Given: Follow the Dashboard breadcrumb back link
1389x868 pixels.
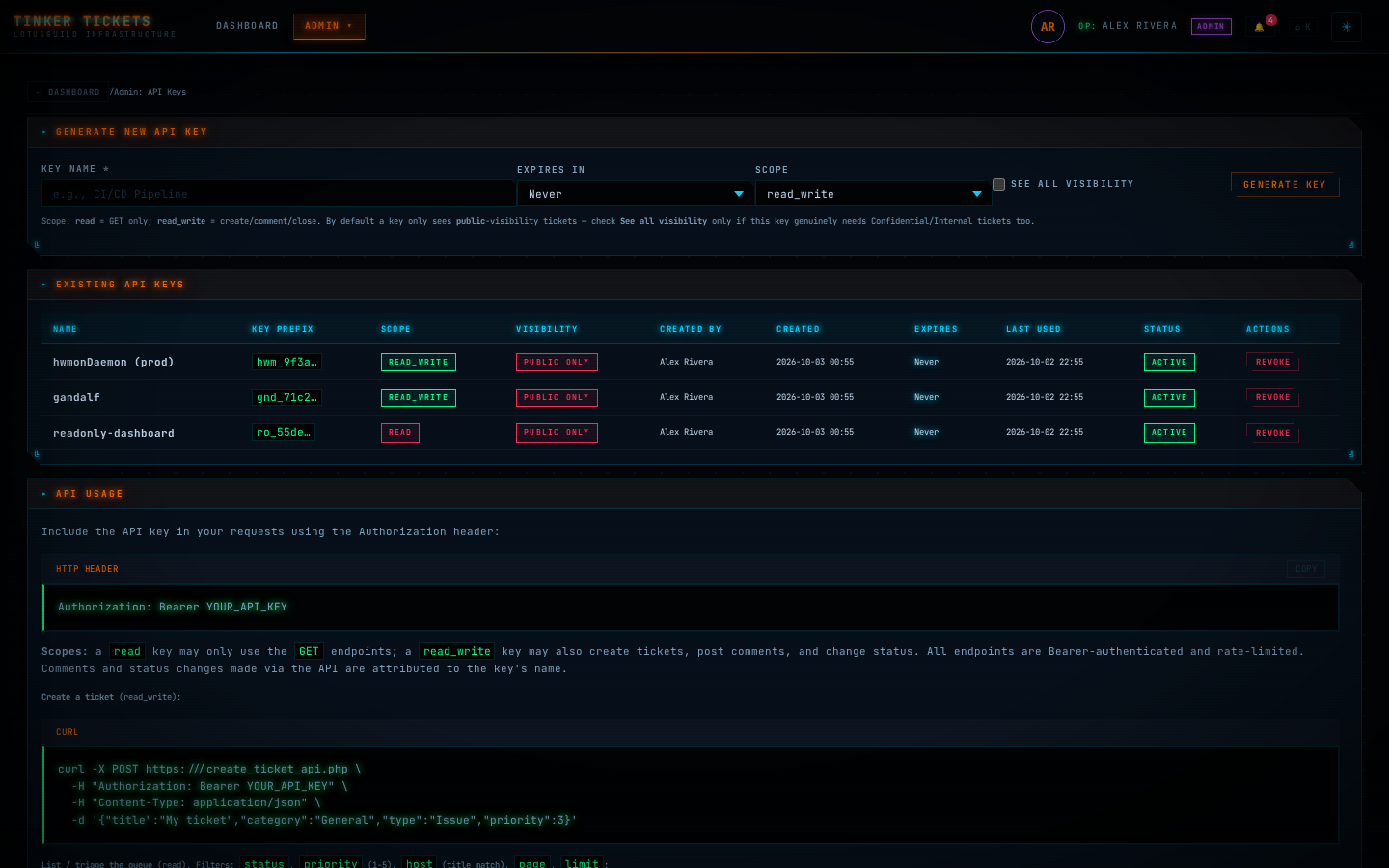Looking at the screenshot, I should click(68, 92).
